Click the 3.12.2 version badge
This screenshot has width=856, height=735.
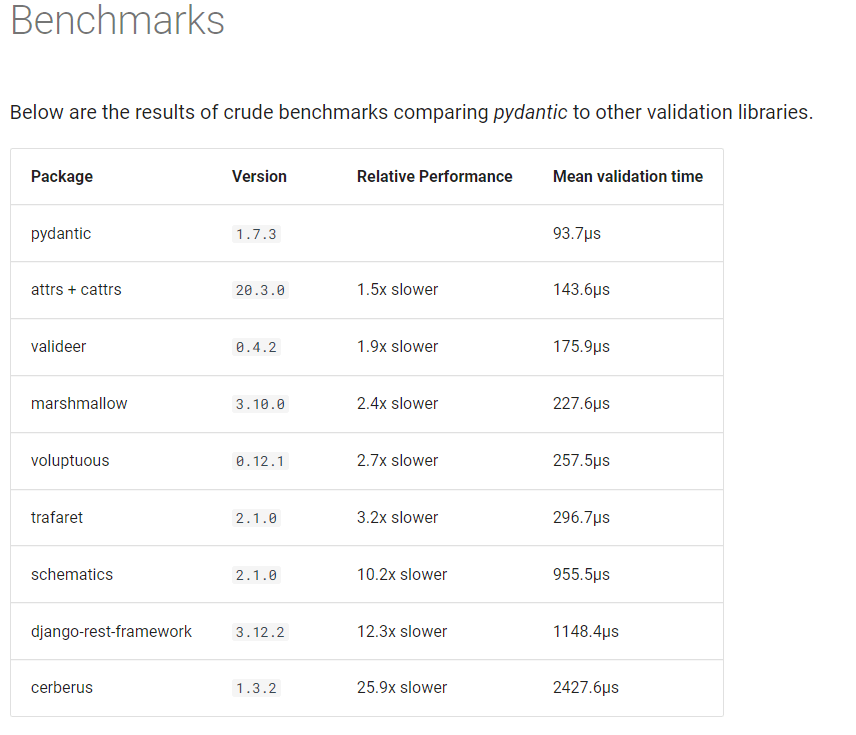tap(260, 632)
